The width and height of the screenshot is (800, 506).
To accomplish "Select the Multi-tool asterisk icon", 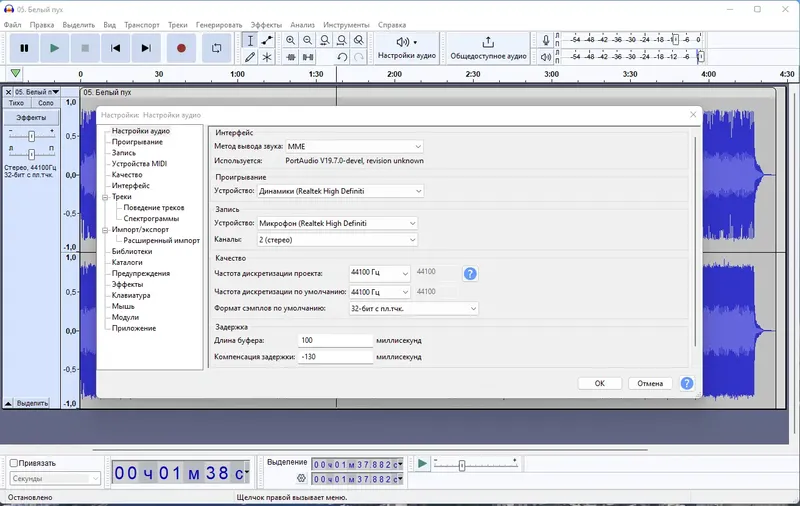I will 267,57.
